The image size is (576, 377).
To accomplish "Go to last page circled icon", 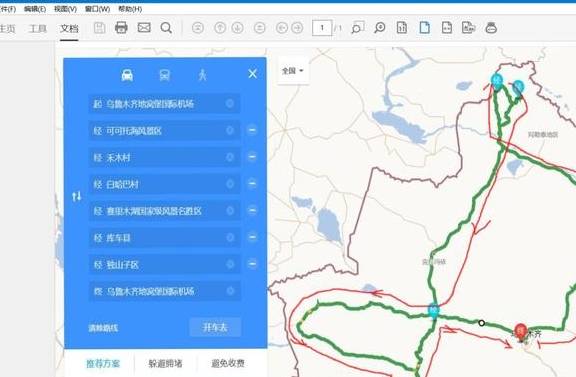I will (260, 28).
